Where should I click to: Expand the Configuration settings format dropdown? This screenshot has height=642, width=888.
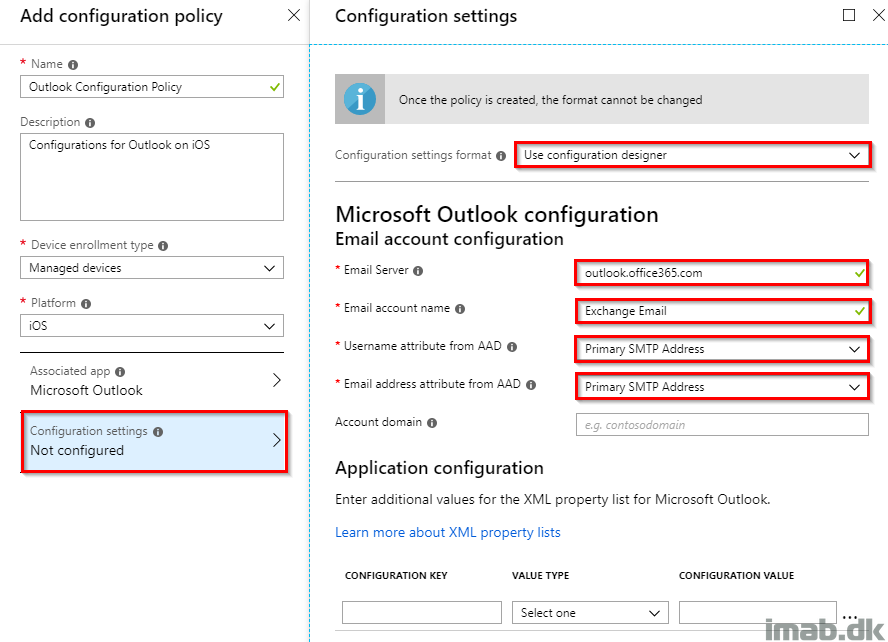(693, 155)
